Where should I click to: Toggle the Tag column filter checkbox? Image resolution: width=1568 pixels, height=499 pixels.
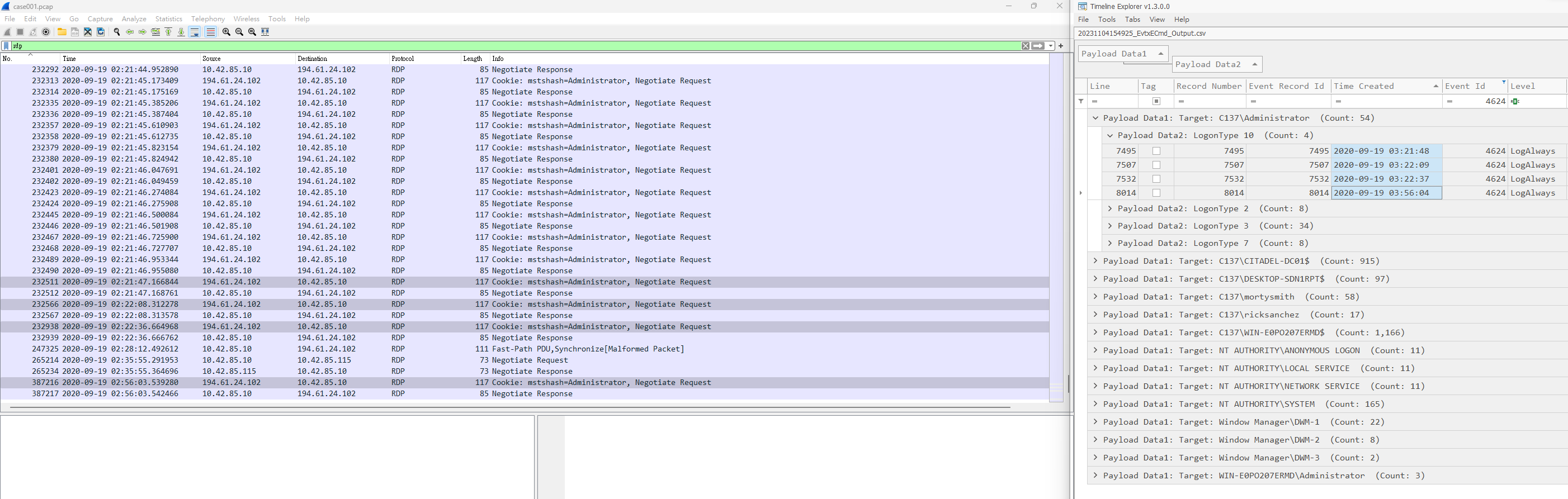(1156, 101)
